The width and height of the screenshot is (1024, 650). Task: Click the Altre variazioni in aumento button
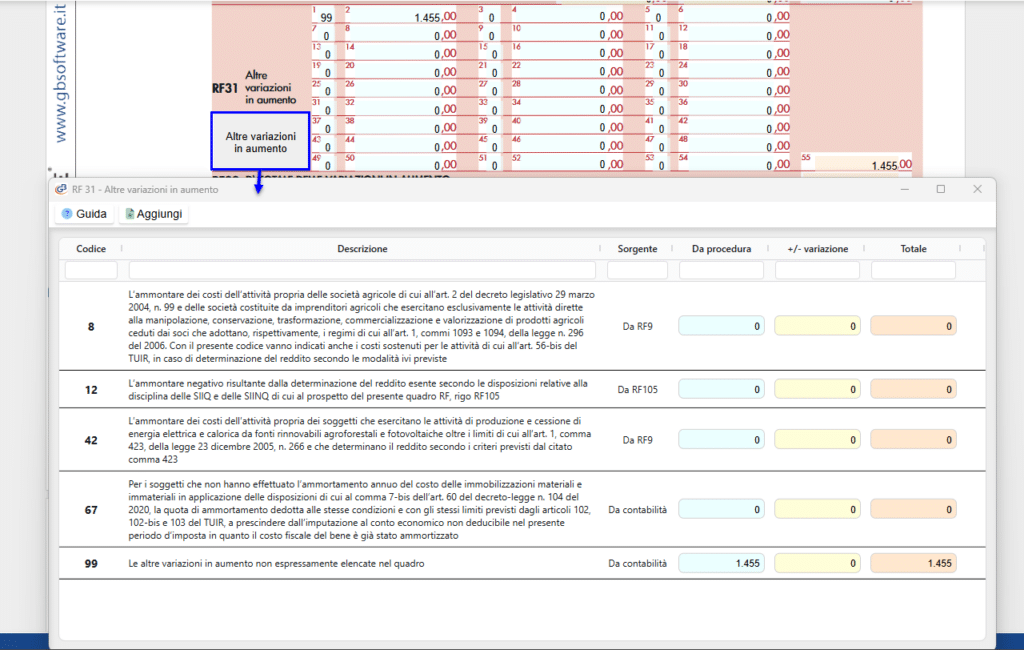click(261, 142)
